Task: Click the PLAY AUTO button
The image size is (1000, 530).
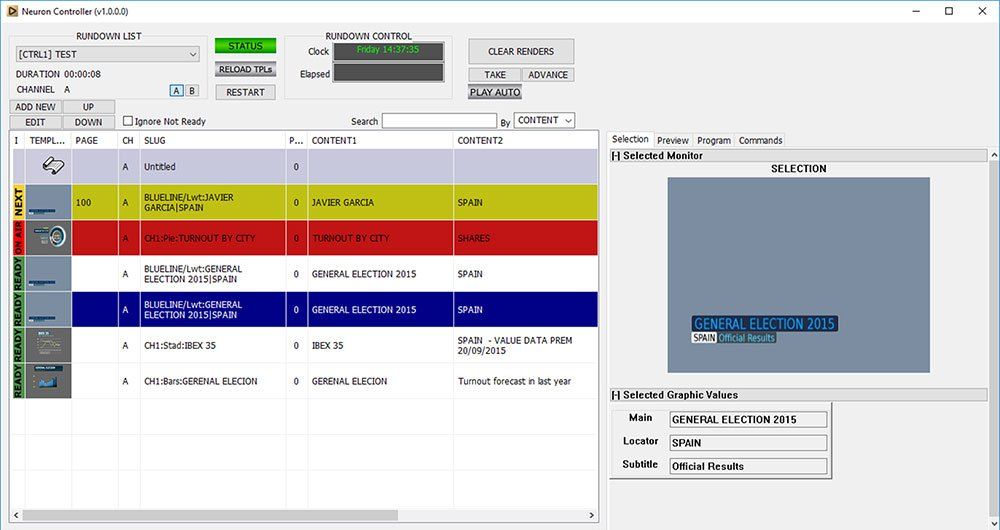Action: click(495, 92)
